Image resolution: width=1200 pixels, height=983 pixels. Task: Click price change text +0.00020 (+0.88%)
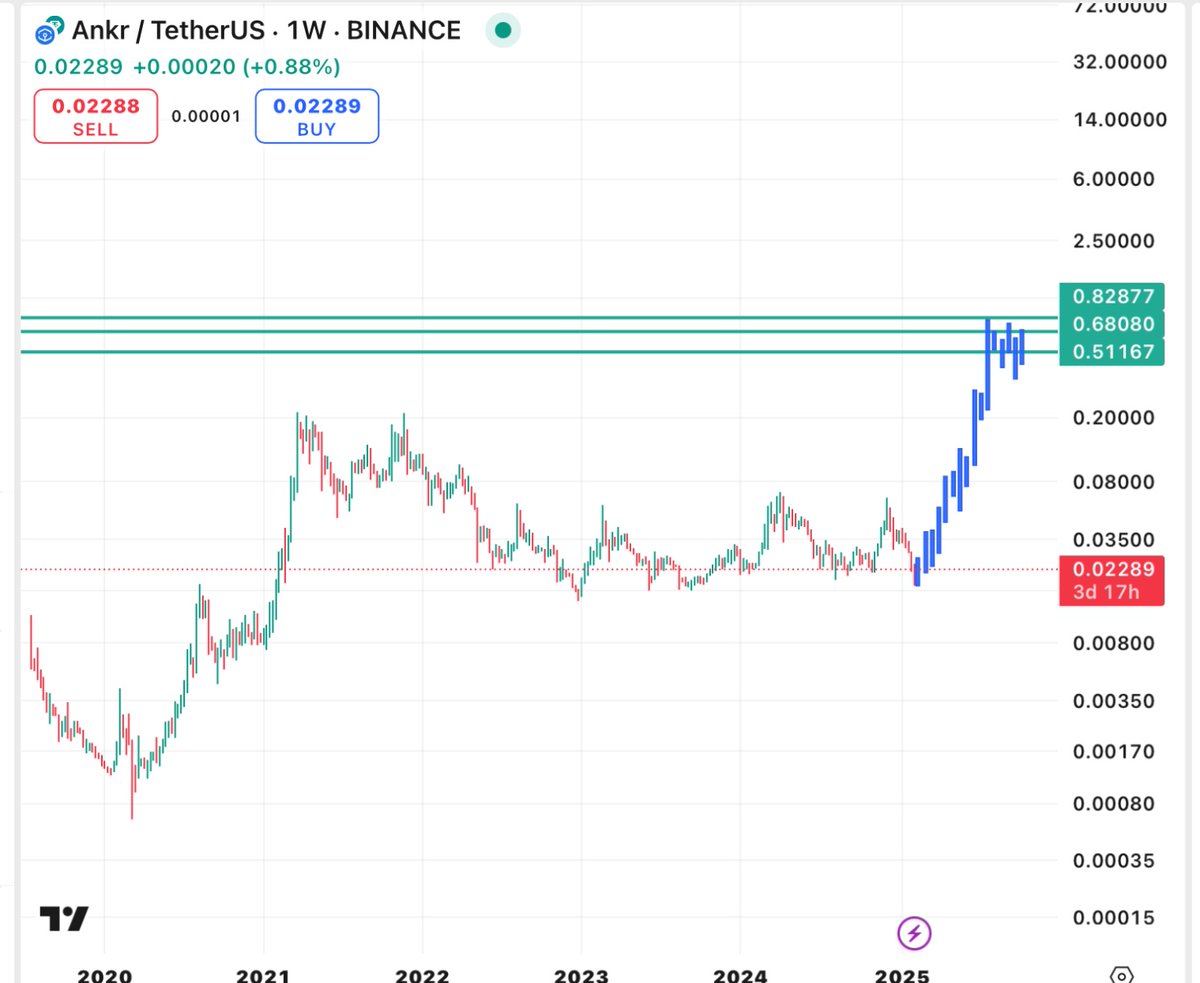[236, 67]
